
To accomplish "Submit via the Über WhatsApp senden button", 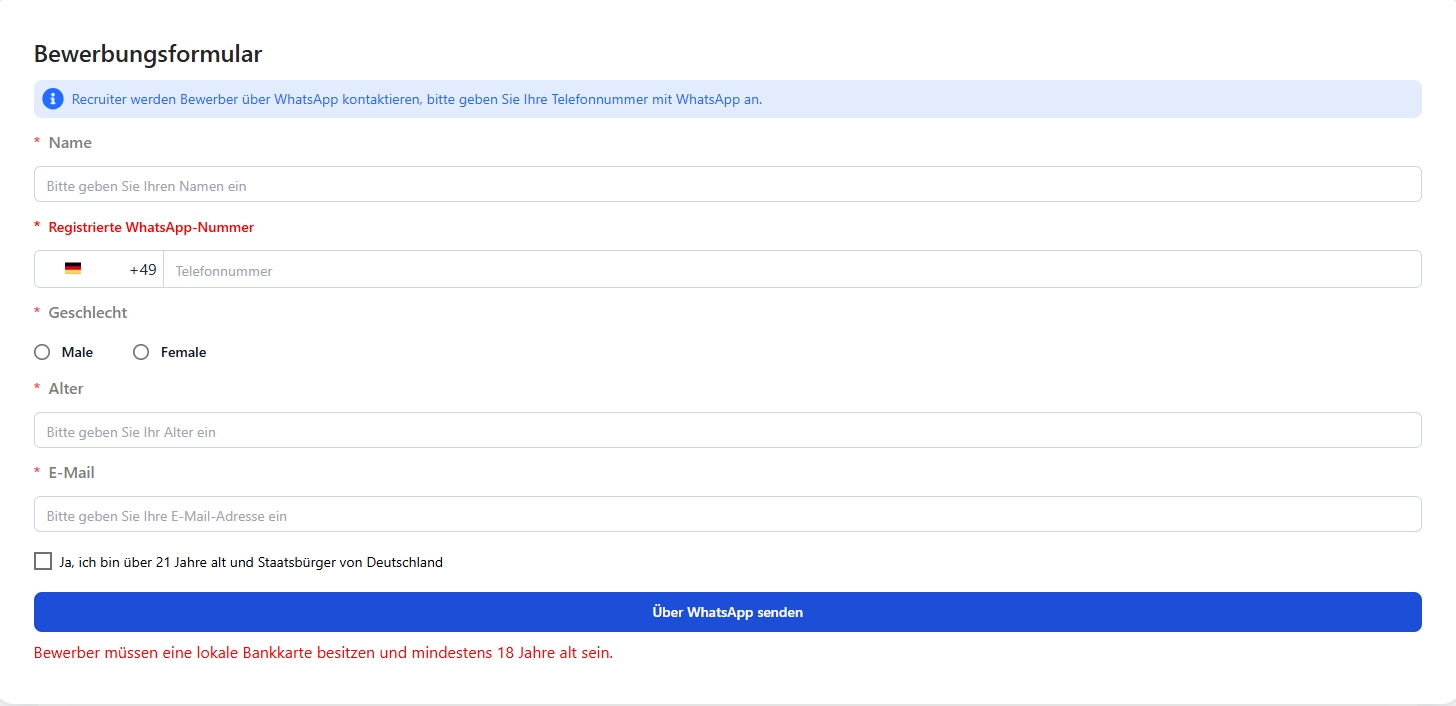I will coord(728,612).
